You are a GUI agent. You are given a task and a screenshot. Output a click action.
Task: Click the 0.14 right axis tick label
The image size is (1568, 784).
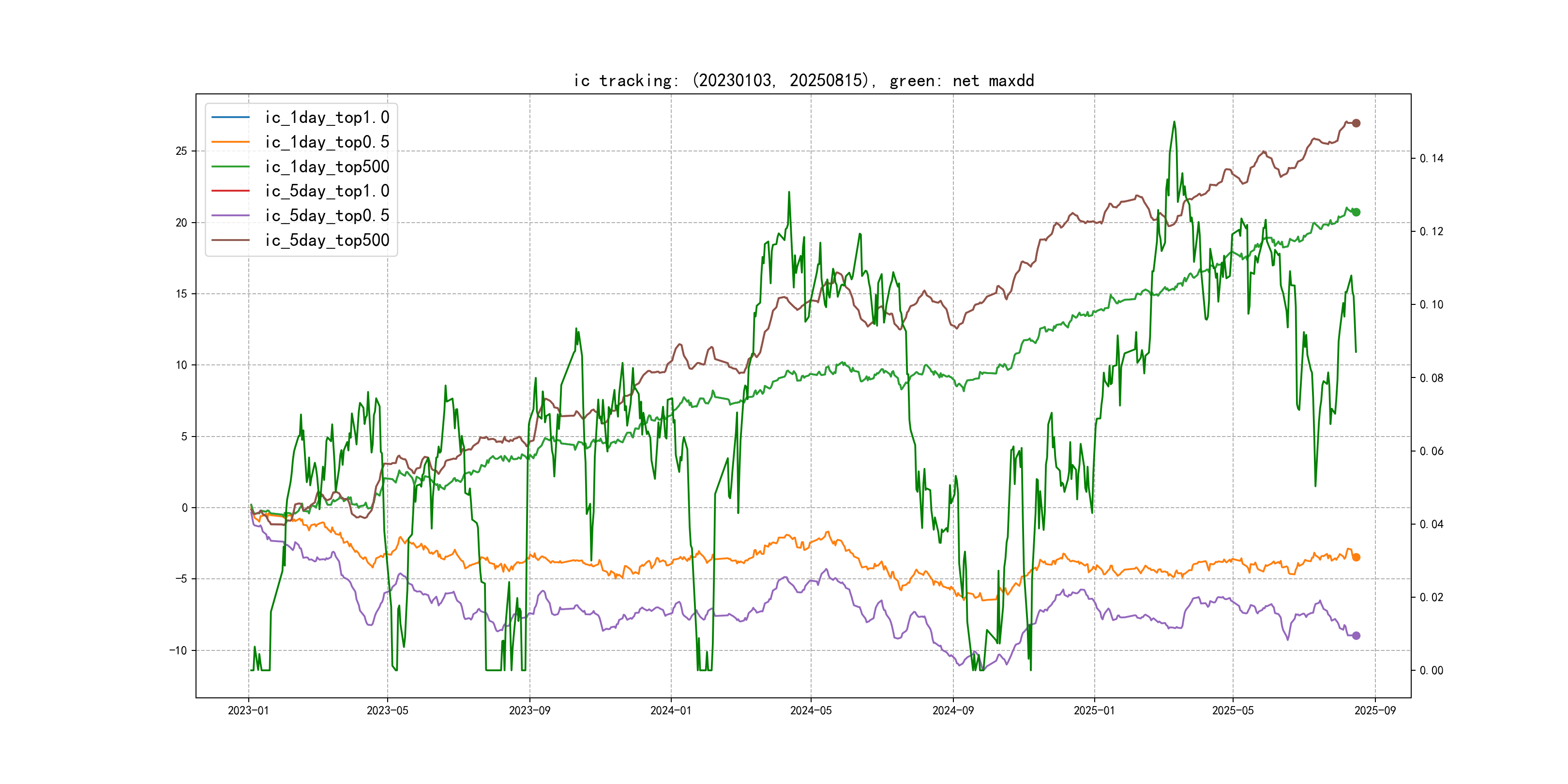click(x=1431, y=158)
